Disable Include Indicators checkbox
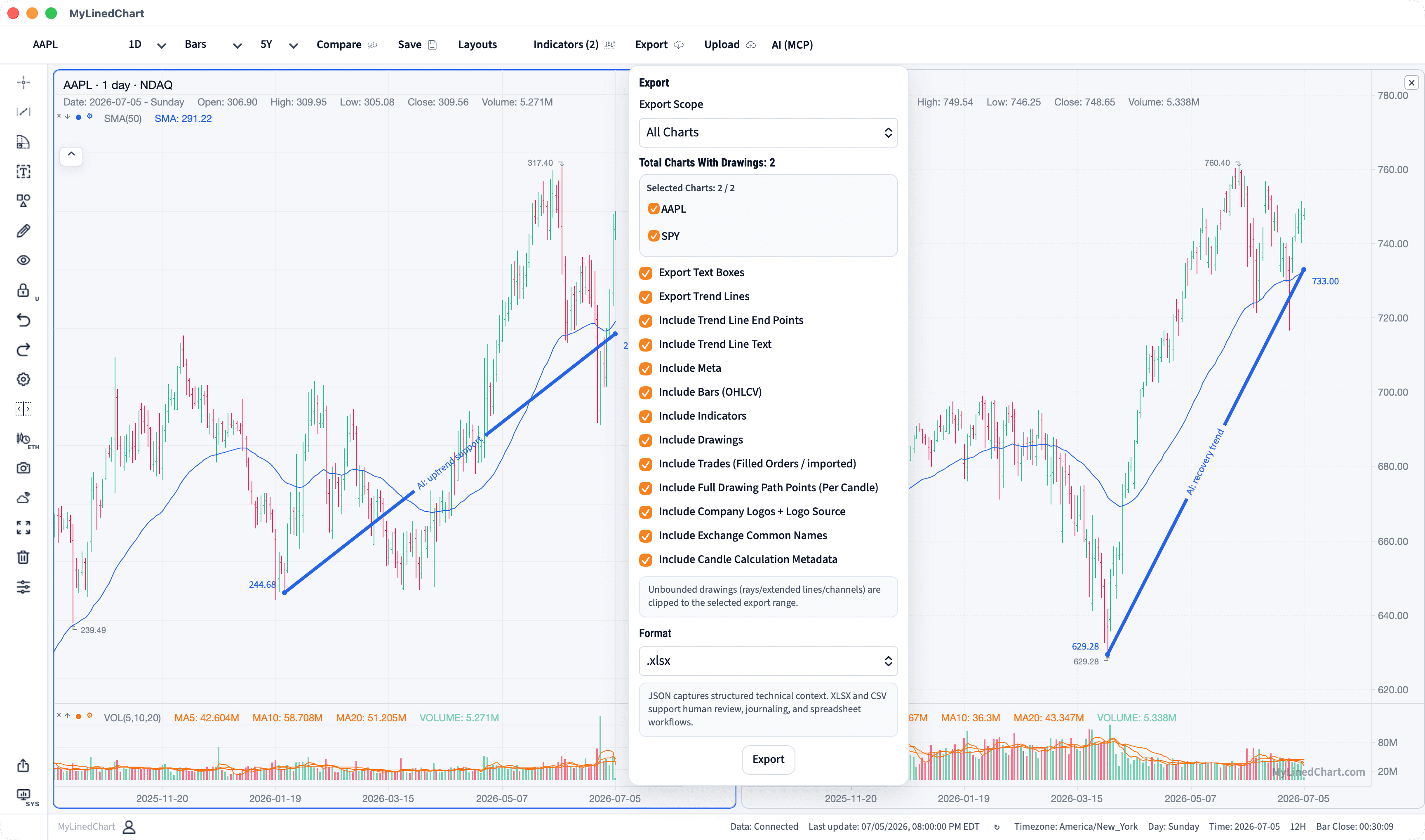Screen dimensions: 1425x840 pos(645,417)
